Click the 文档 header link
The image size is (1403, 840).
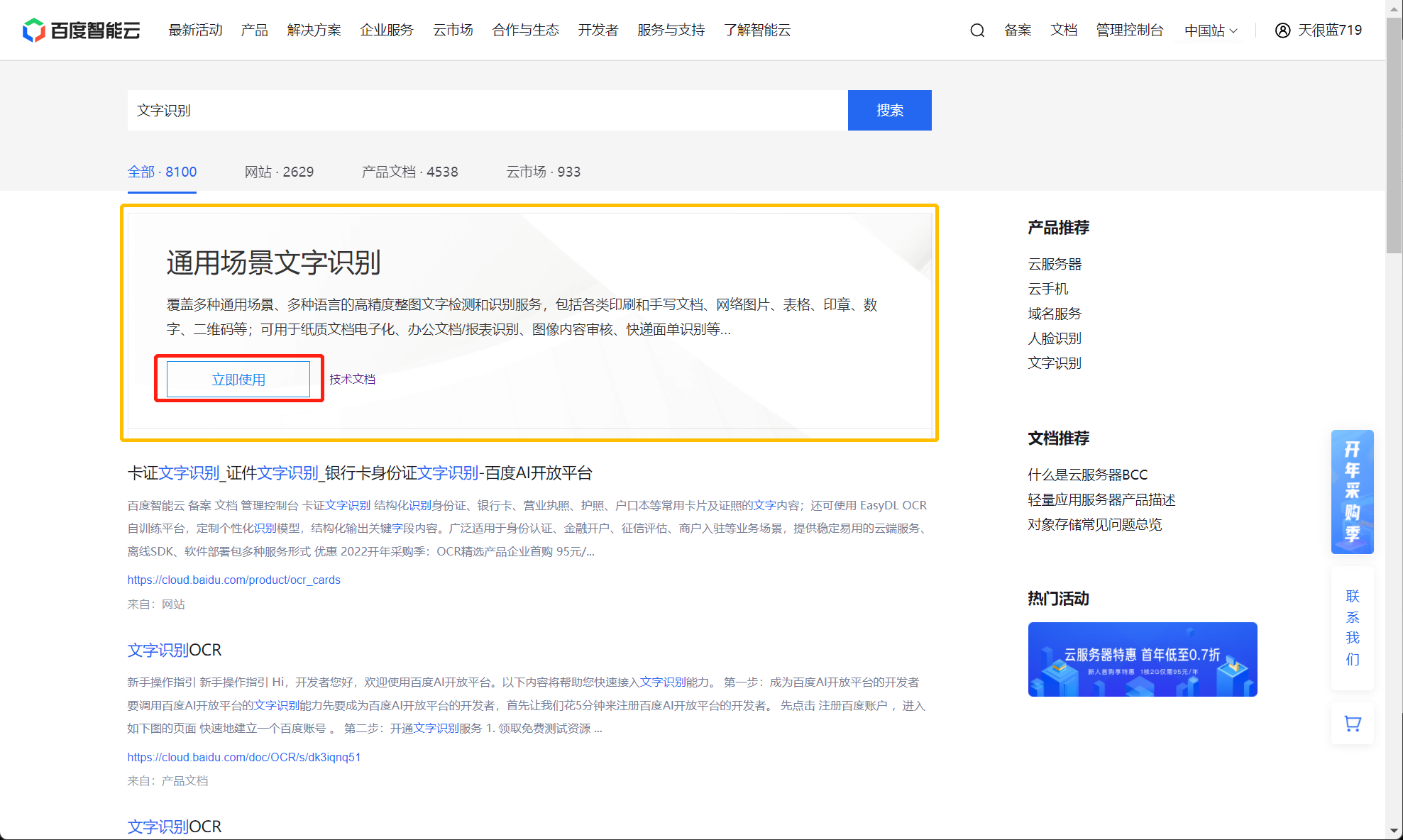point(1064,31)
